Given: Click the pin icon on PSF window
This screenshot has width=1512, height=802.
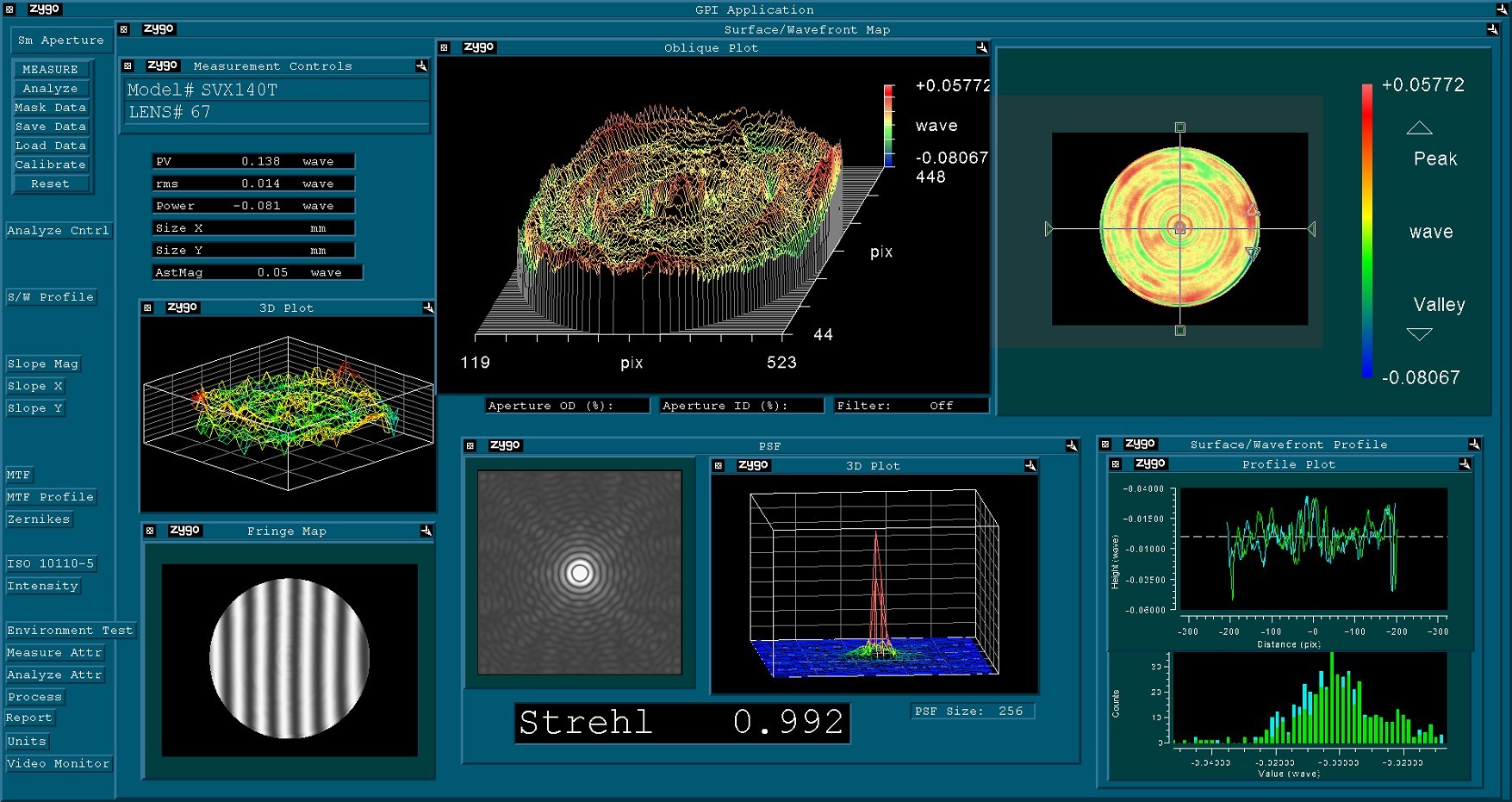Looking at the screenshot, I should [1071, 446].
